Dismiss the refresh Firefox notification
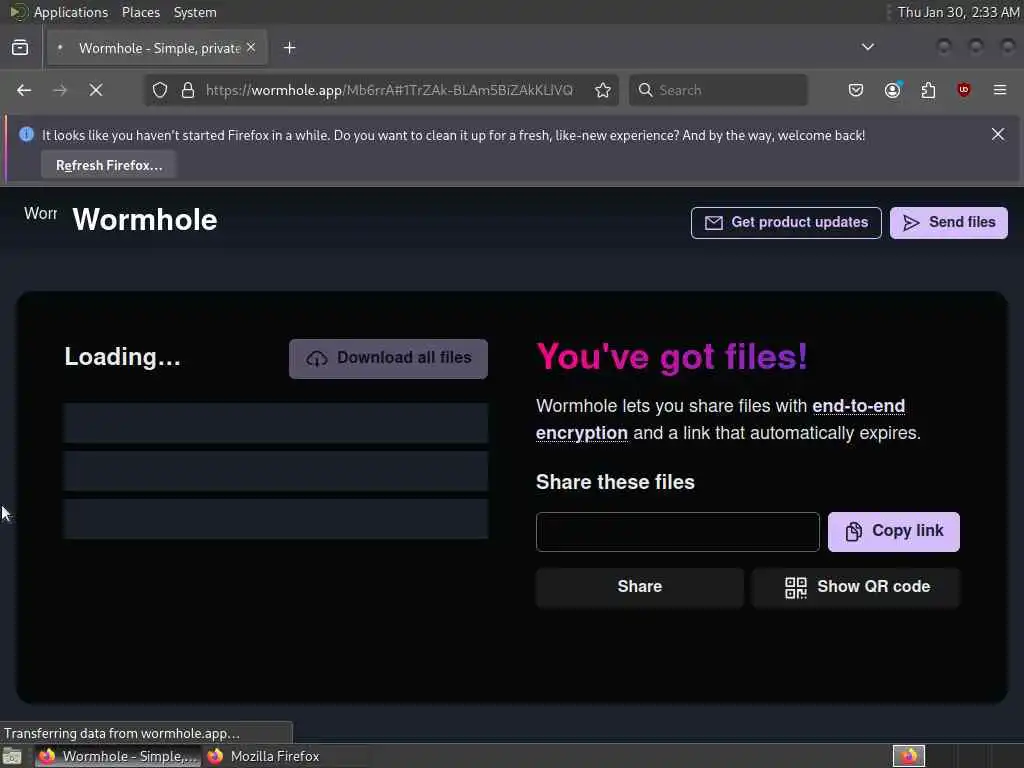 [997, 135]
